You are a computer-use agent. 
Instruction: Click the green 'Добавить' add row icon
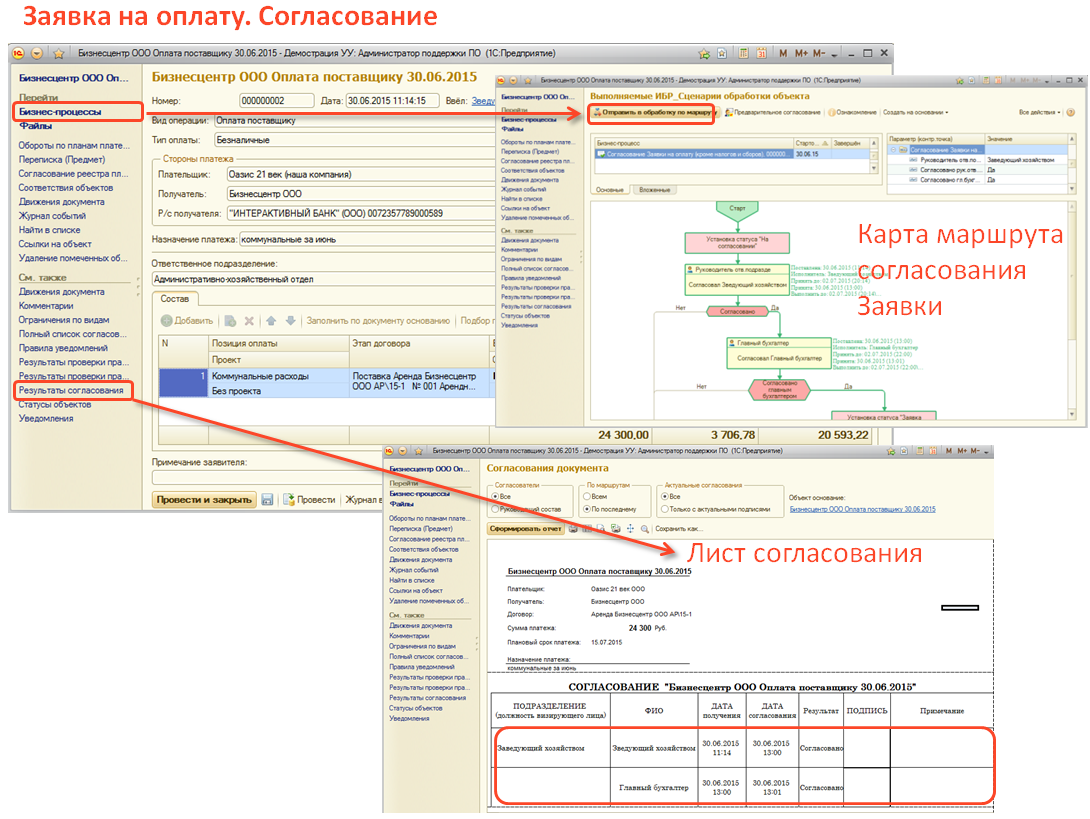[167, 321]
